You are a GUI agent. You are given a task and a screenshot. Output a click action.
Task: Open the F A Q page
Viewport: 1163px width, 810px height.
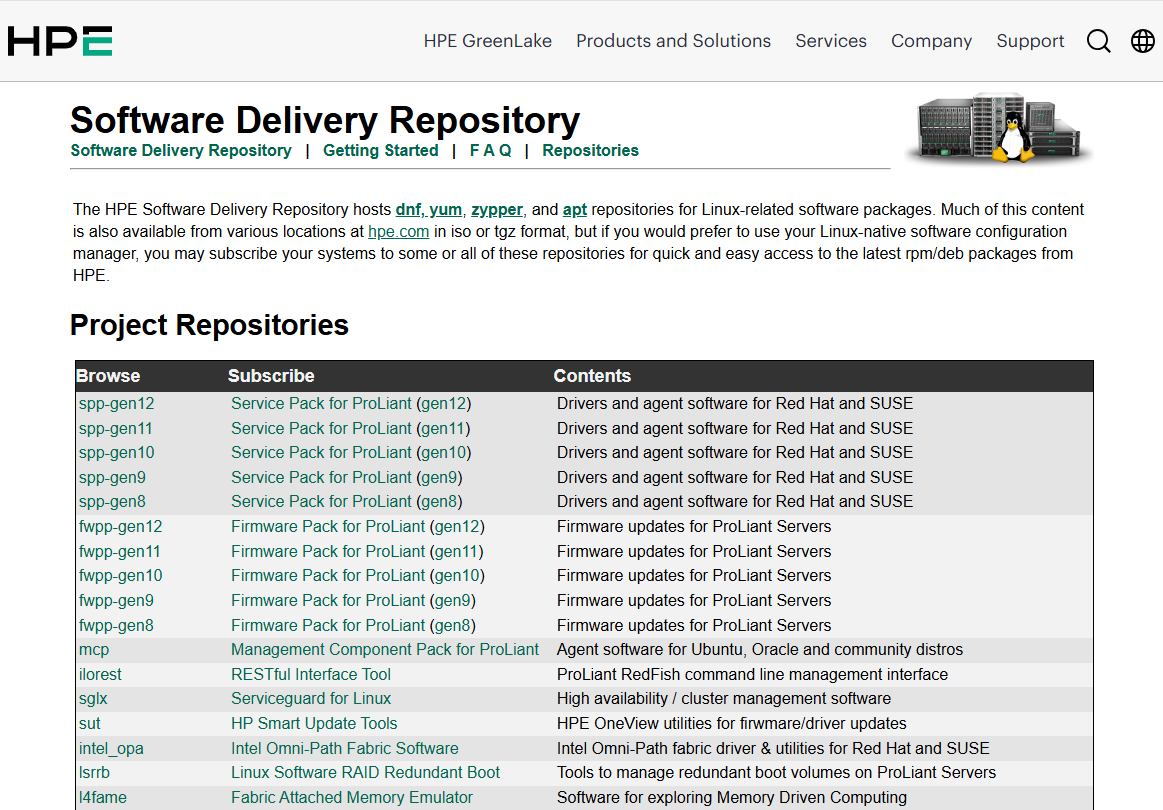490,151
